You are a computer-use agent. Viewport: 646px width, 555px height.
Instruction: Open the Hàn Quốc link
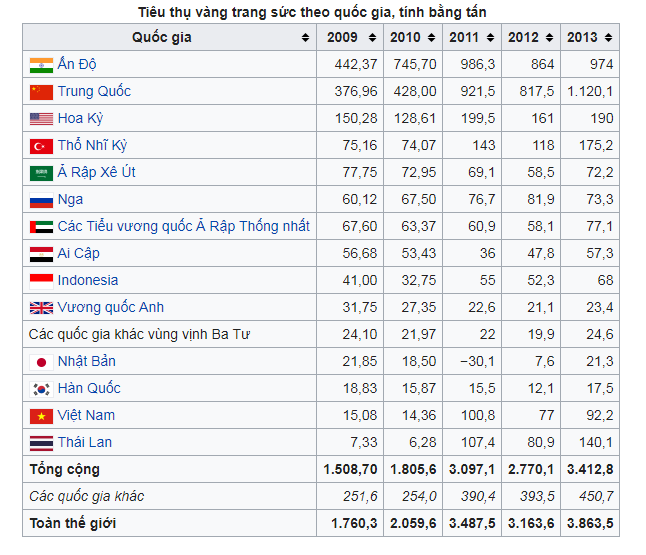point(89,388)
